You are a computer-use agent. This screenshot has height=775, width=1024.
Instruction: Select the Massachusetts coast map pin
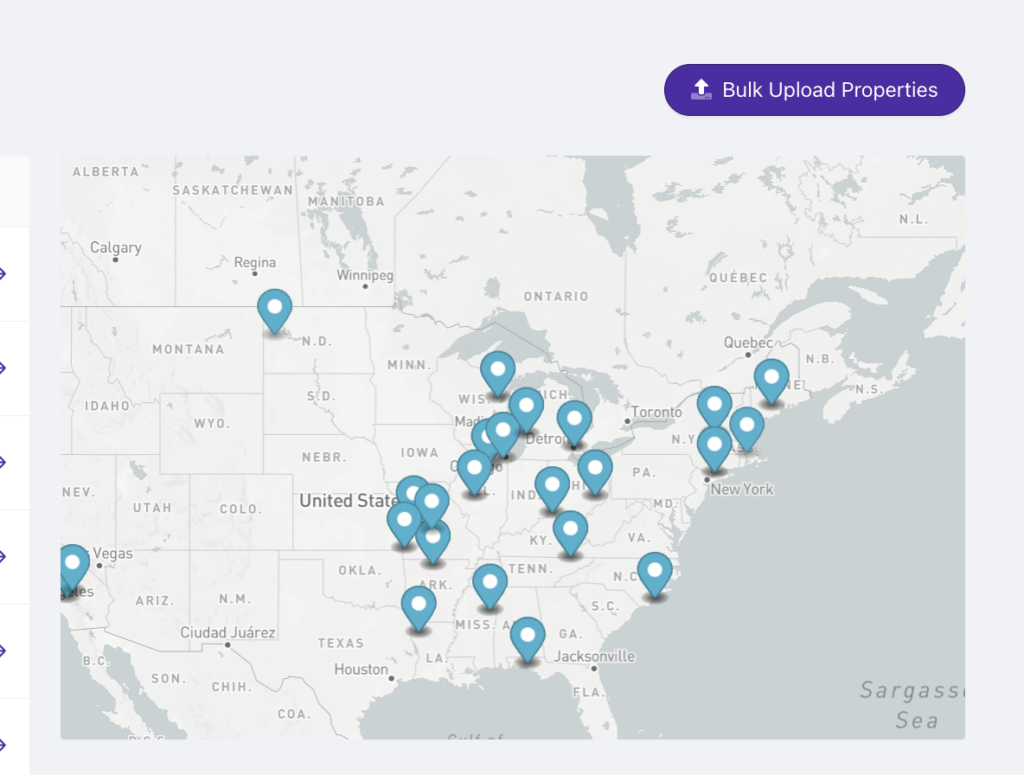pyautogui.click(x=746, y=430)
